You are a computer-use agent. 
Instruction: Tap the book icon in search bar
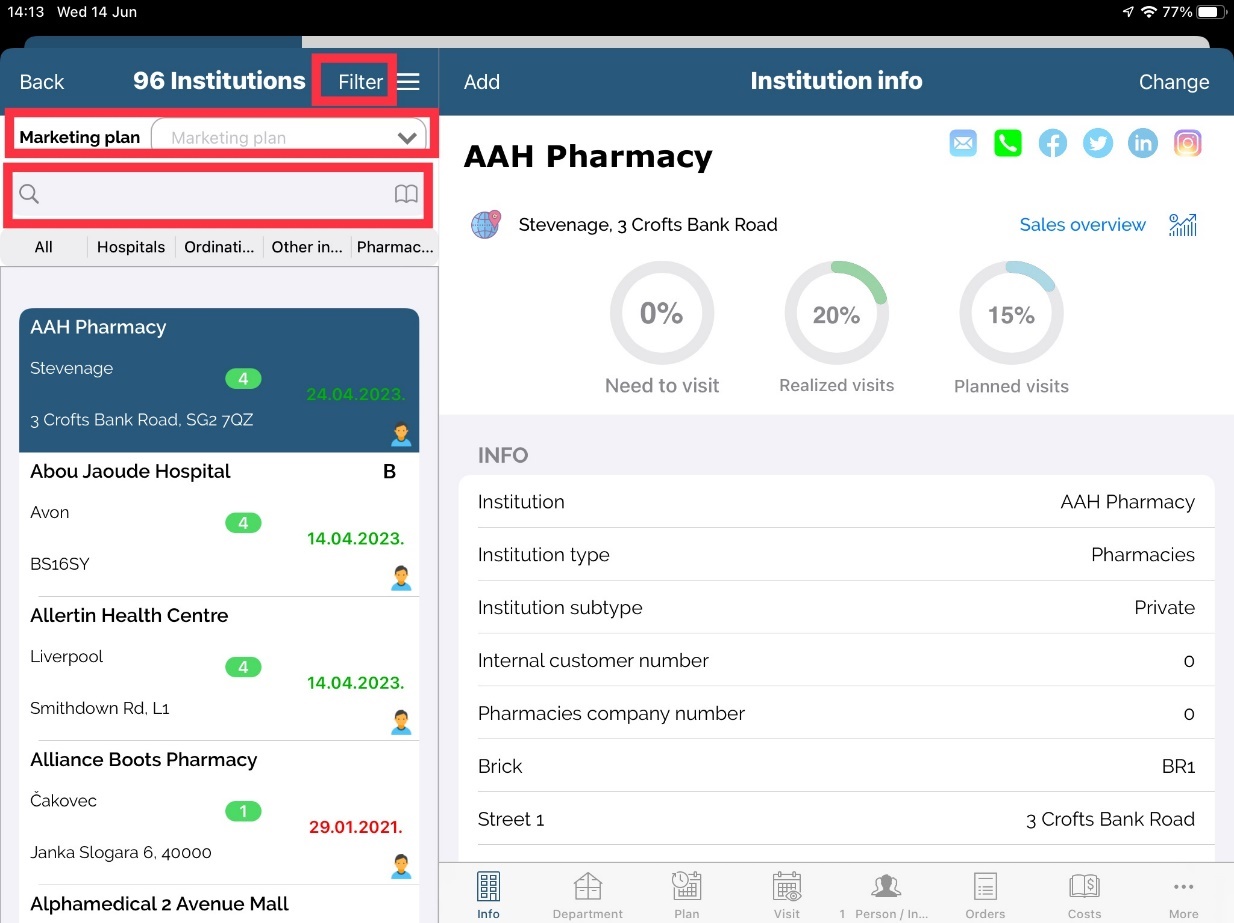click(406, 194)
